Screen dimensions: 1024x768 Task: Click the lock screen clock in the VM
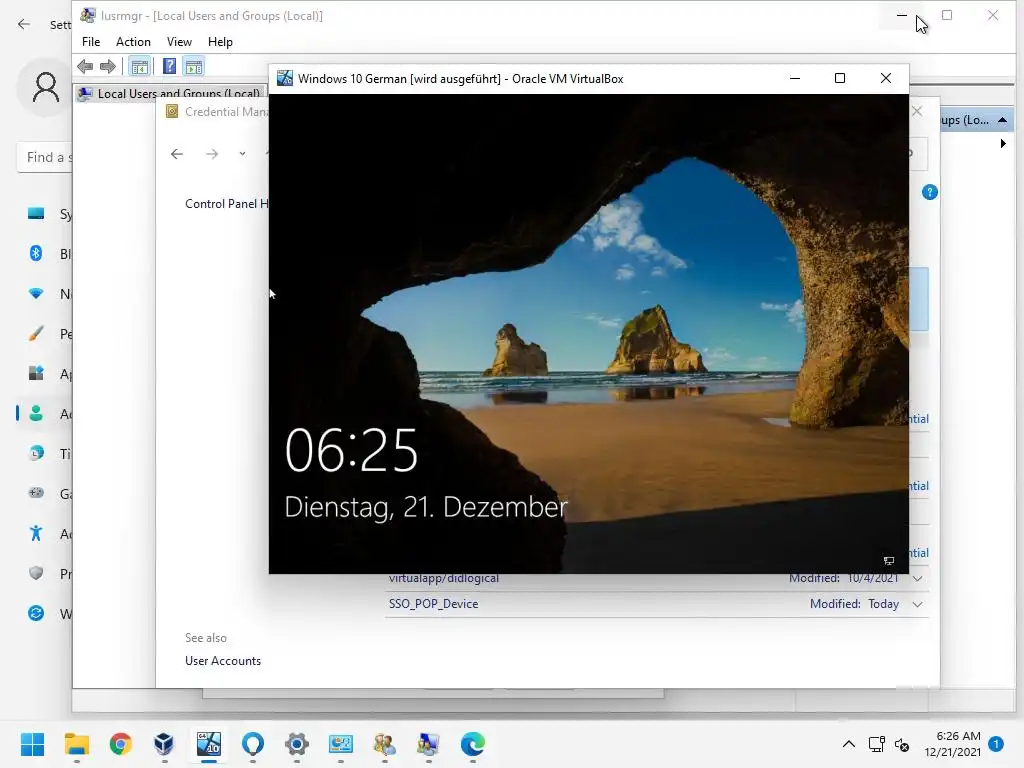pos(351,451)
